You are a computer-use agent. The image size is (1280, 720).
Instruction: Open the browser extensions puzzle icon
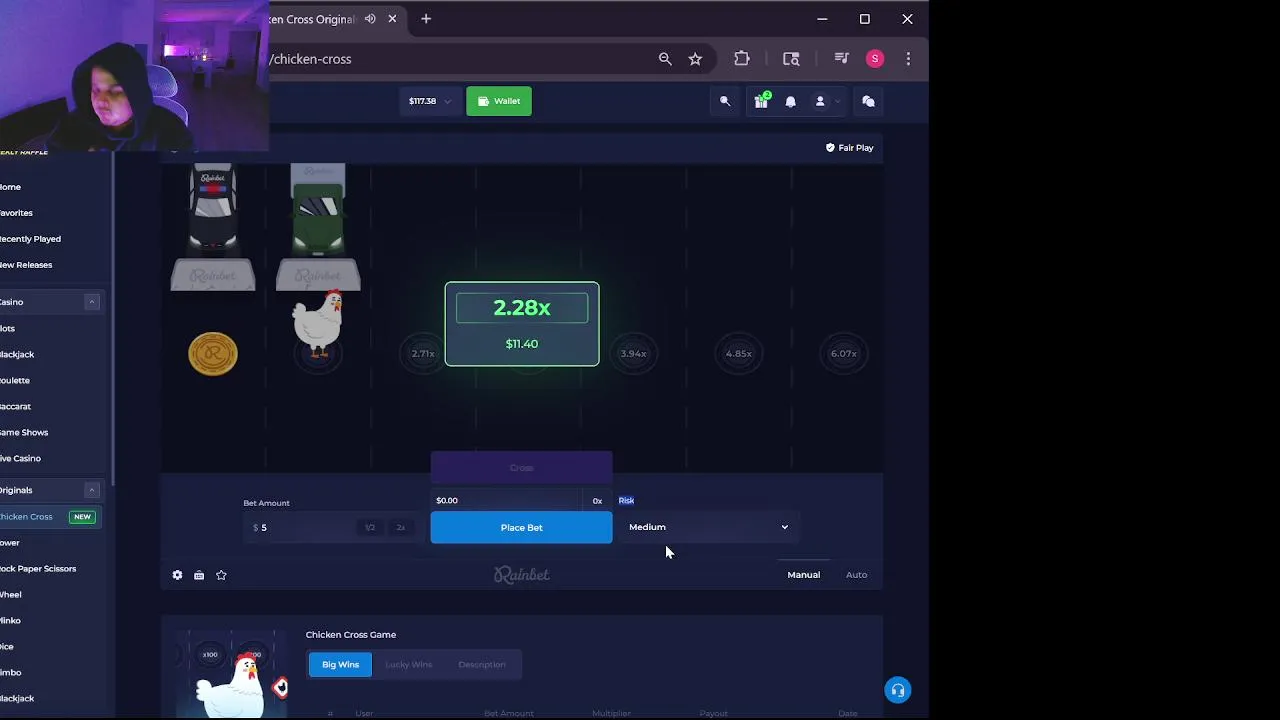point(742,59)
